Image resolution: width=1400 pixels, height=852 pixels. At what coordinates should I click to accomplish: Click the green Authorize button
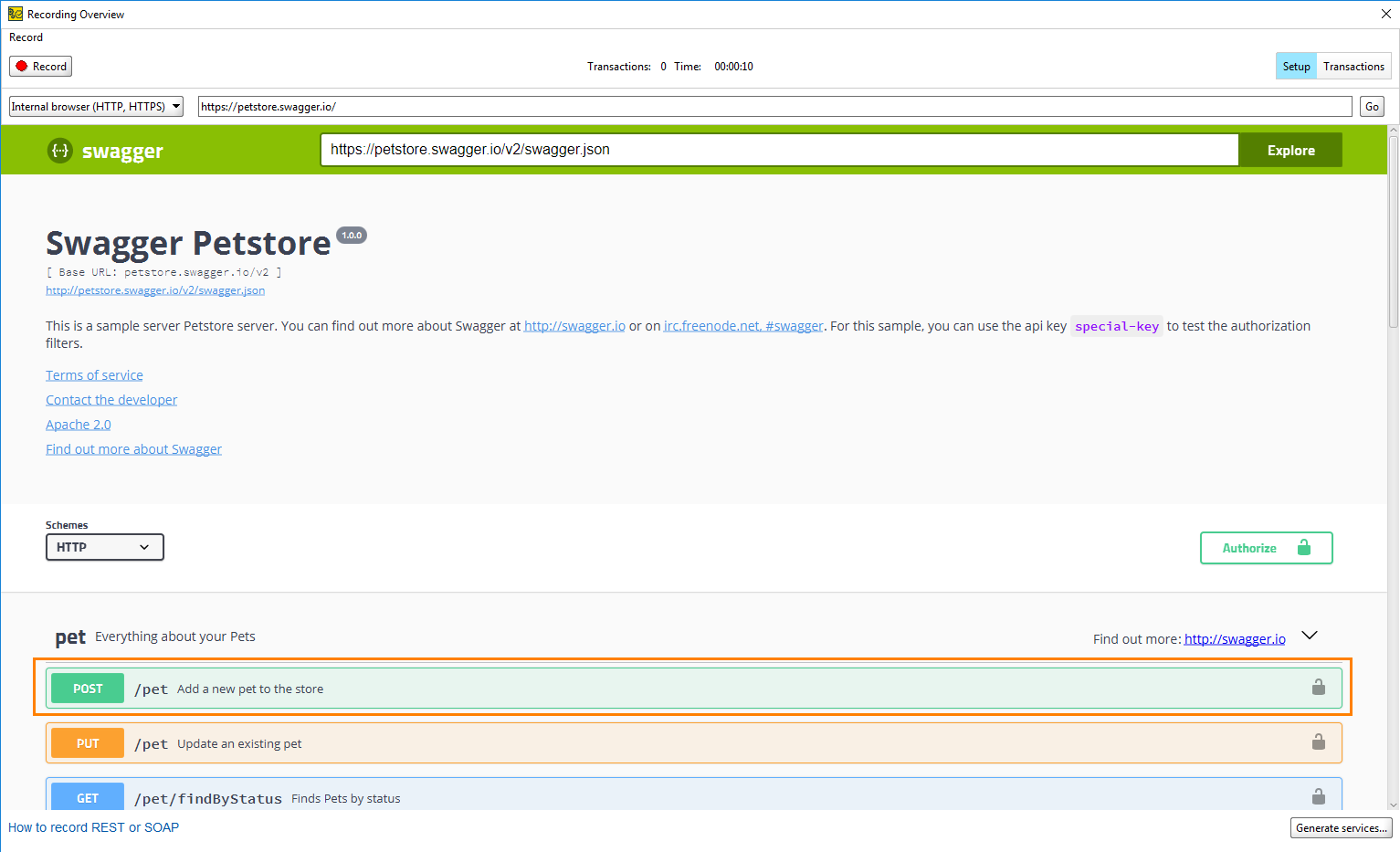pos(1266,548)
